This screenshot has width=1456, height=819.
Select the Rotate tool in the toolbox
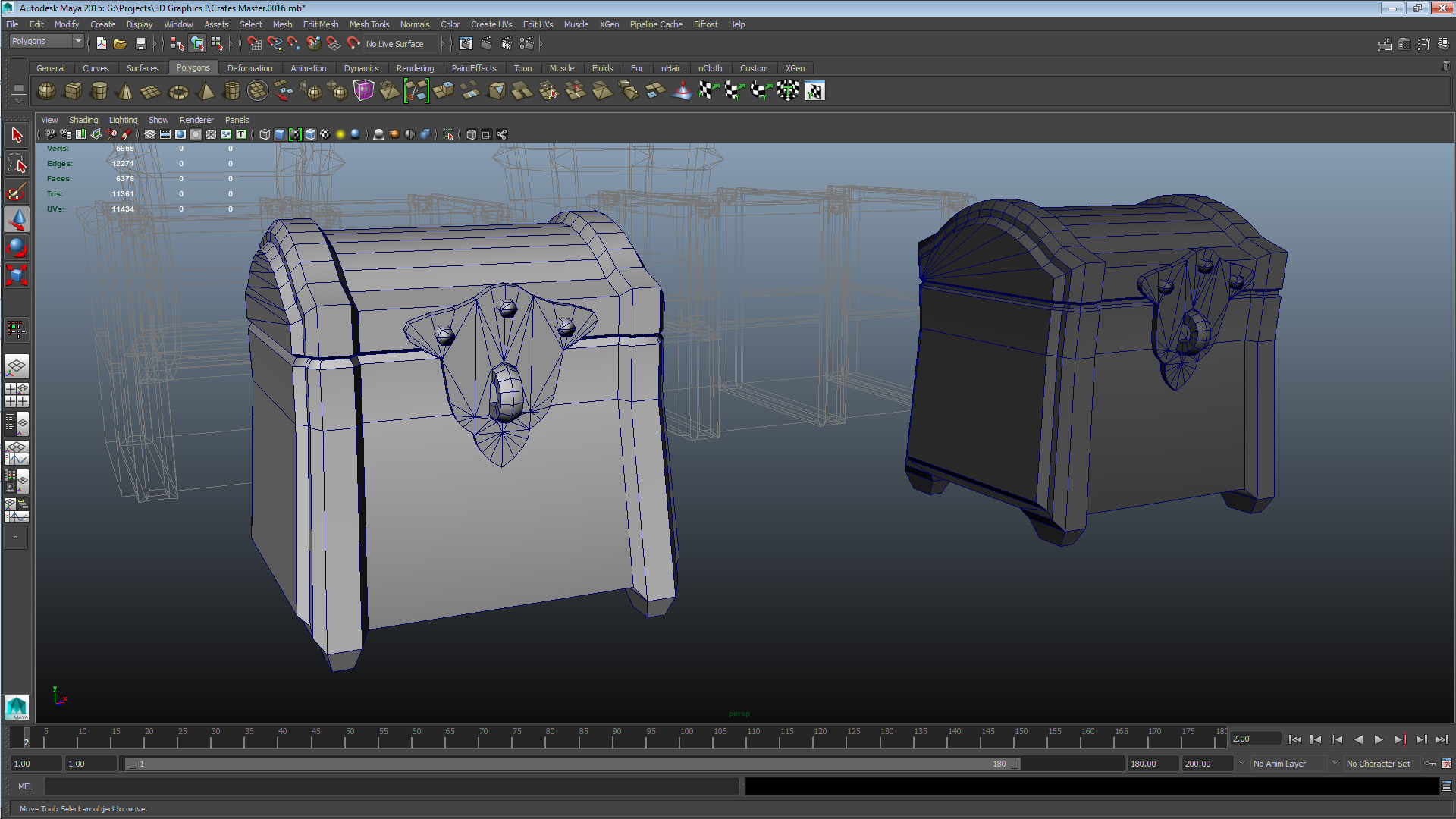pyautogui.click(x=17, y=248)
